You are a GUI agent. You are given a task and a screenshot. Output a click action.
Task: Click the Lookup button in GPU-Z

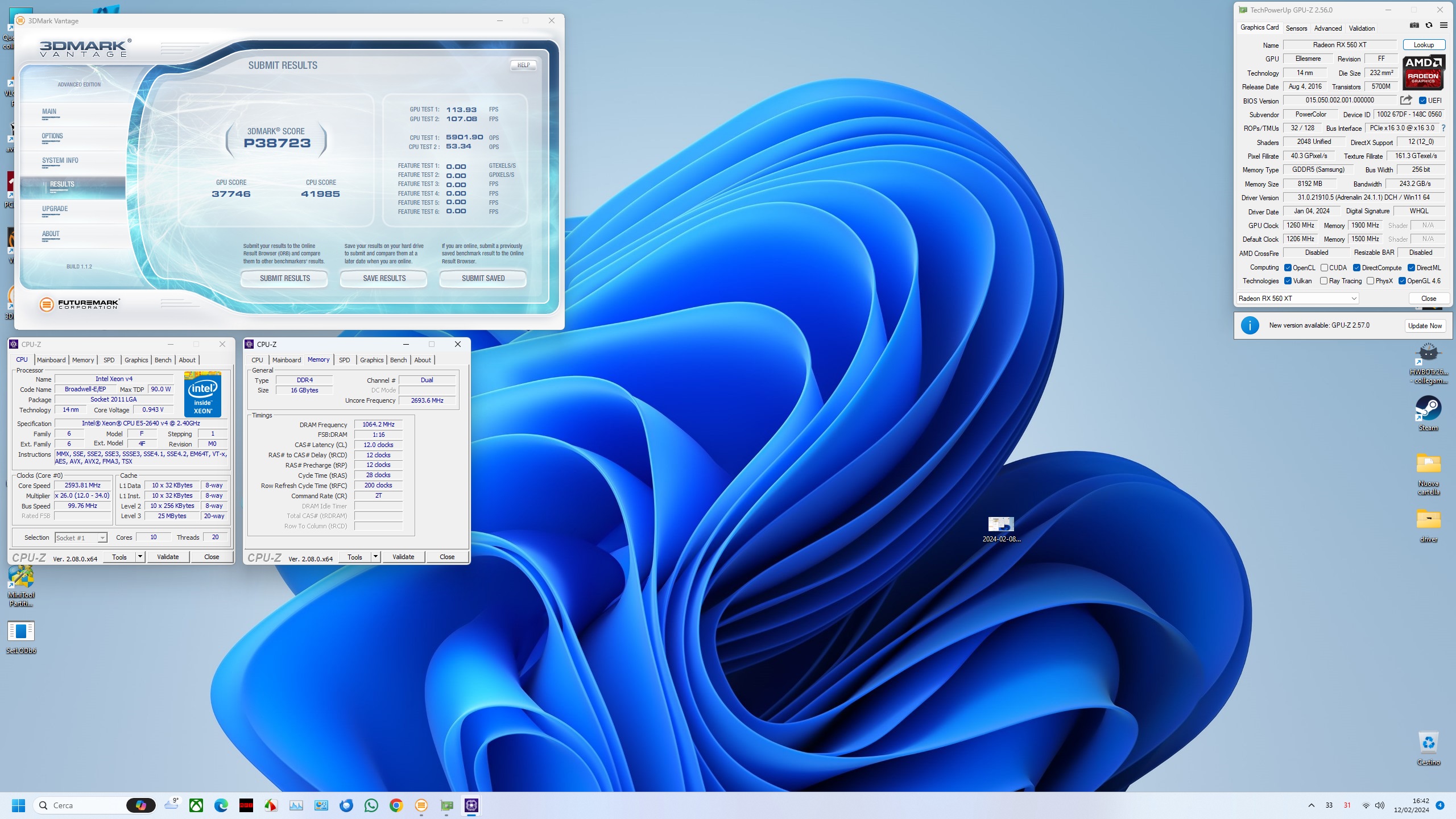tap(1424, 45)
